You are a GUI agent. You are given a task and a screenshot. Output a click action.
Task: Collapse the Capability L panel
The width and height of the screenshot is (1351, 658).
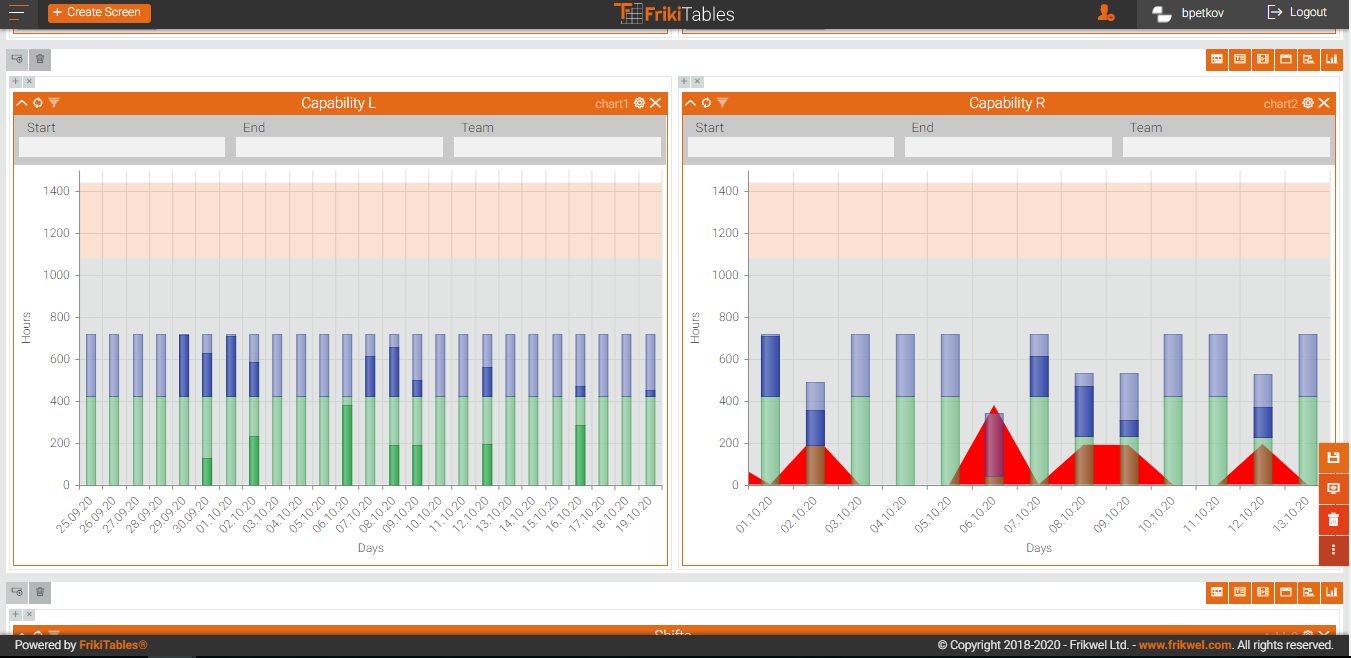(22, 103)
